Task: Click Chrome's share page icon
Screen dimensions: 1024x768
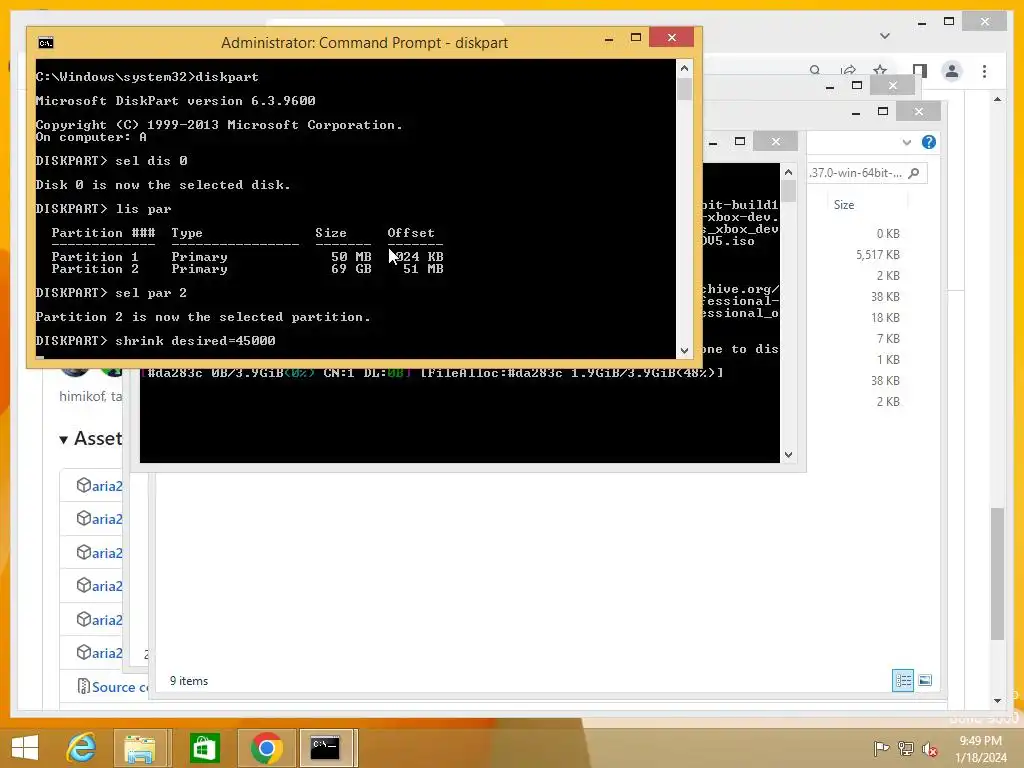Action: pyautogui.click(x=848, y=71)
